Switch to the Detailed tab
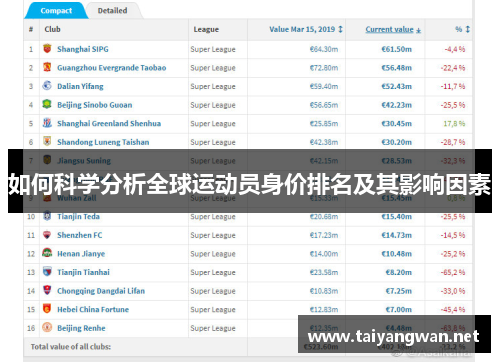 112,11
